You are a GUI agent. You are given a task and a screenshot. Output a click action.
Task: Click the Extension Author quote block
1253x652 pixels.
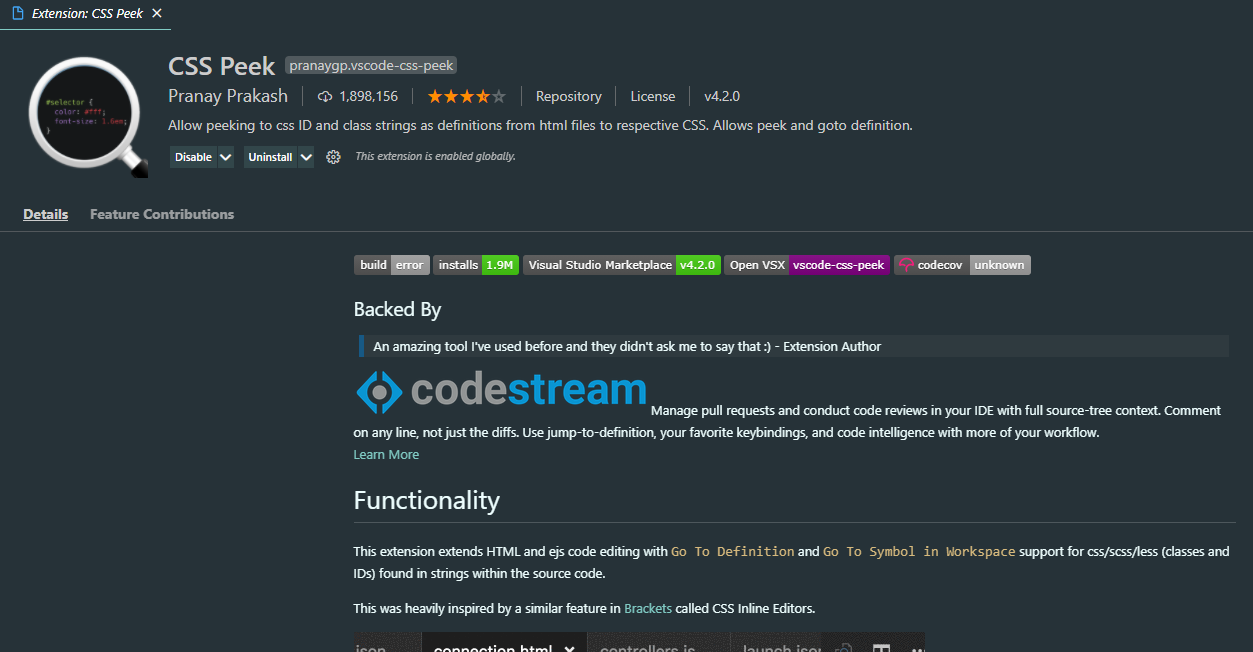[794, 346]
